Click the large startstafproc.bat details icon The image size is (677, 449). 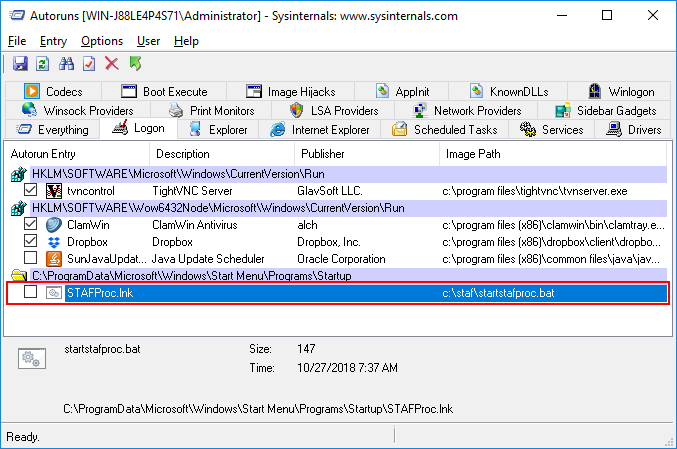point(32,358)
